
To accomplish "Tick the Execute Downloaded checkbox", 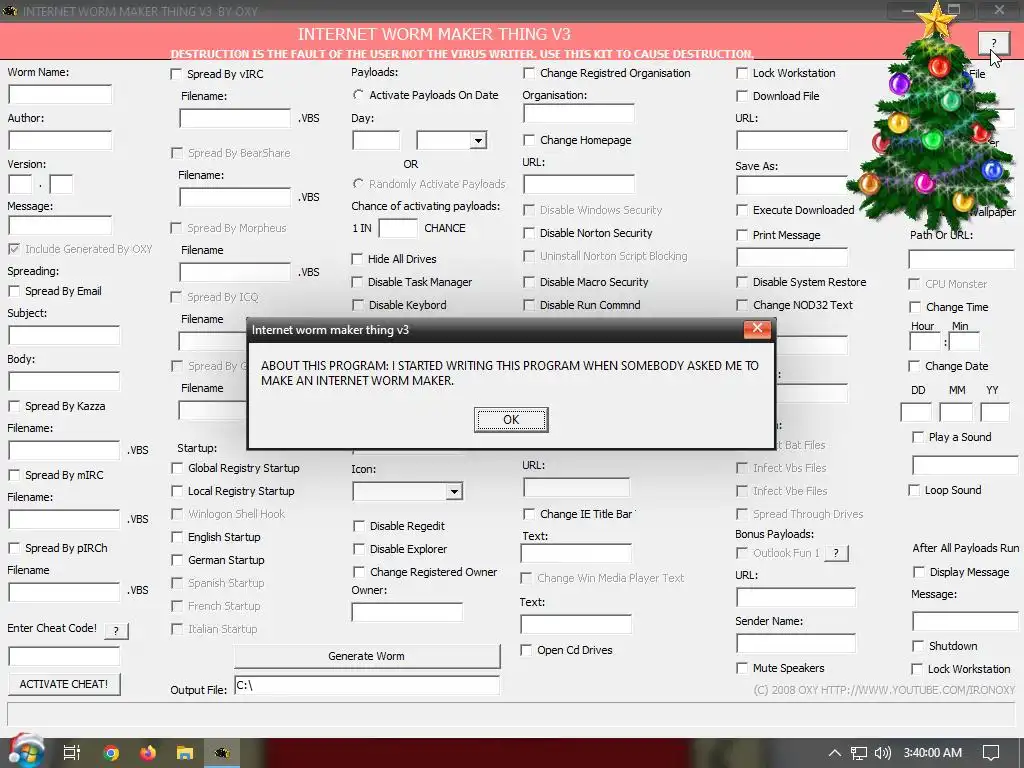I will click(x=742, y=210).
